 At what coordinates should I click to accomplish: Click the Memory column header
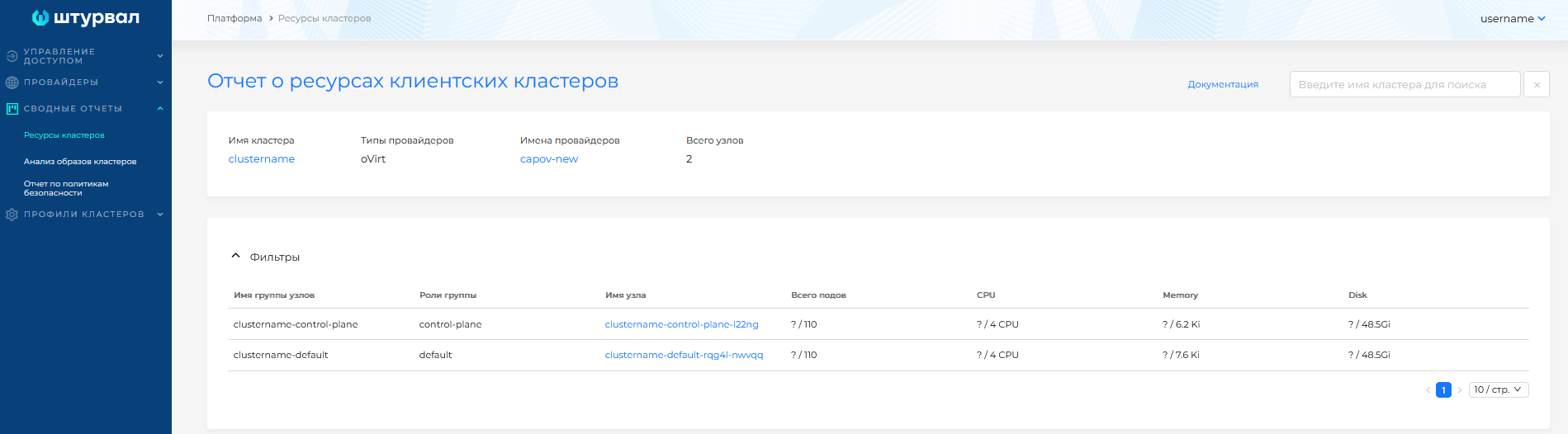(x=1180, y=295)
